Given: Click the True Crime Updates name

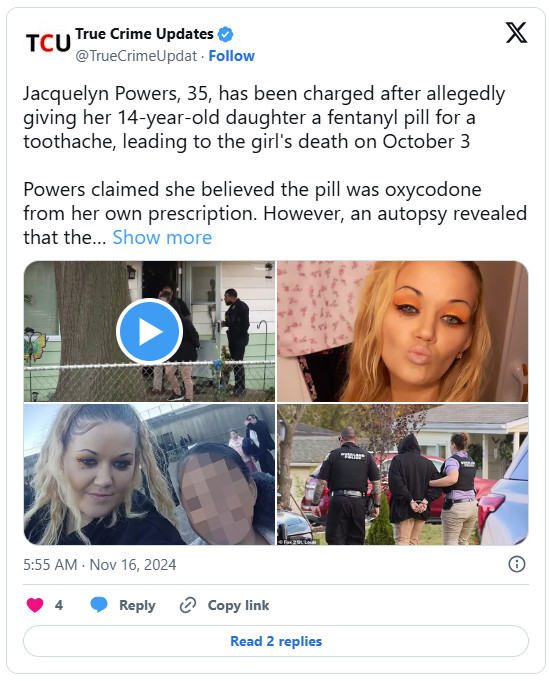Looking at the screenshot, I should coord(144,34).
